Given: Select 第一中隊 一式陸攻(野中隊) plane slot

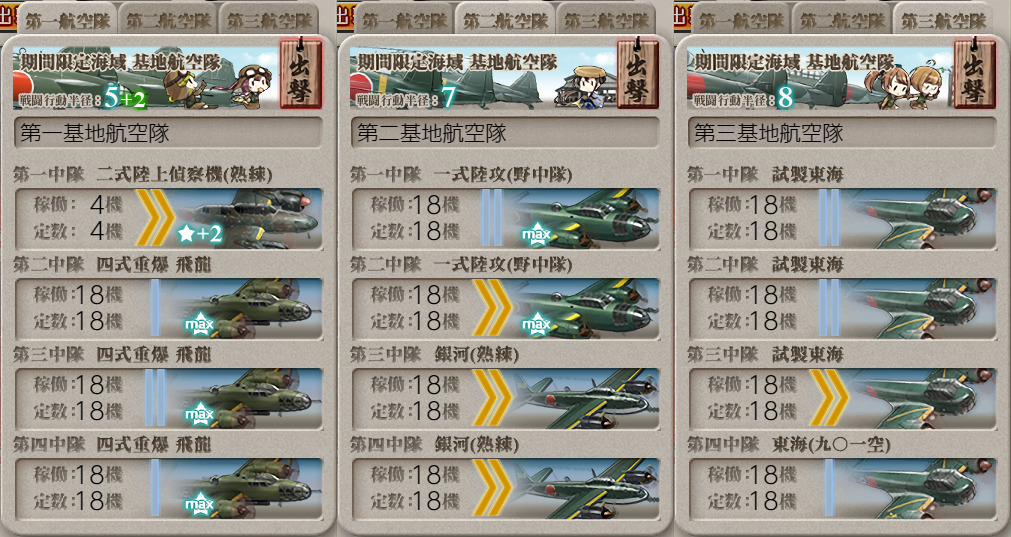Looking at the screenshot, I should (x=506, y=219).
